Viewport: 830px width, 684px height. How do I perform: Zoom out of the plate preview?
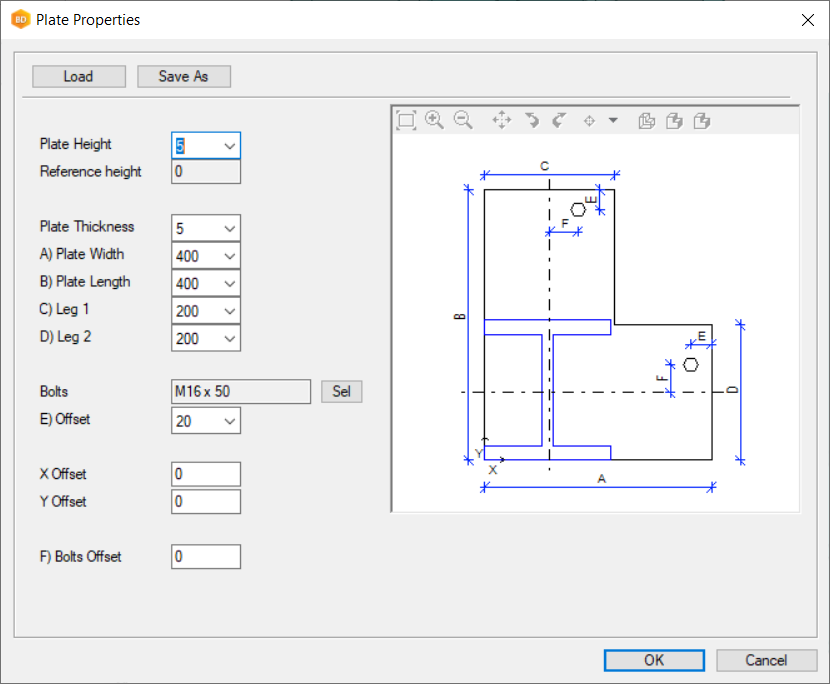tap(463, 120)
